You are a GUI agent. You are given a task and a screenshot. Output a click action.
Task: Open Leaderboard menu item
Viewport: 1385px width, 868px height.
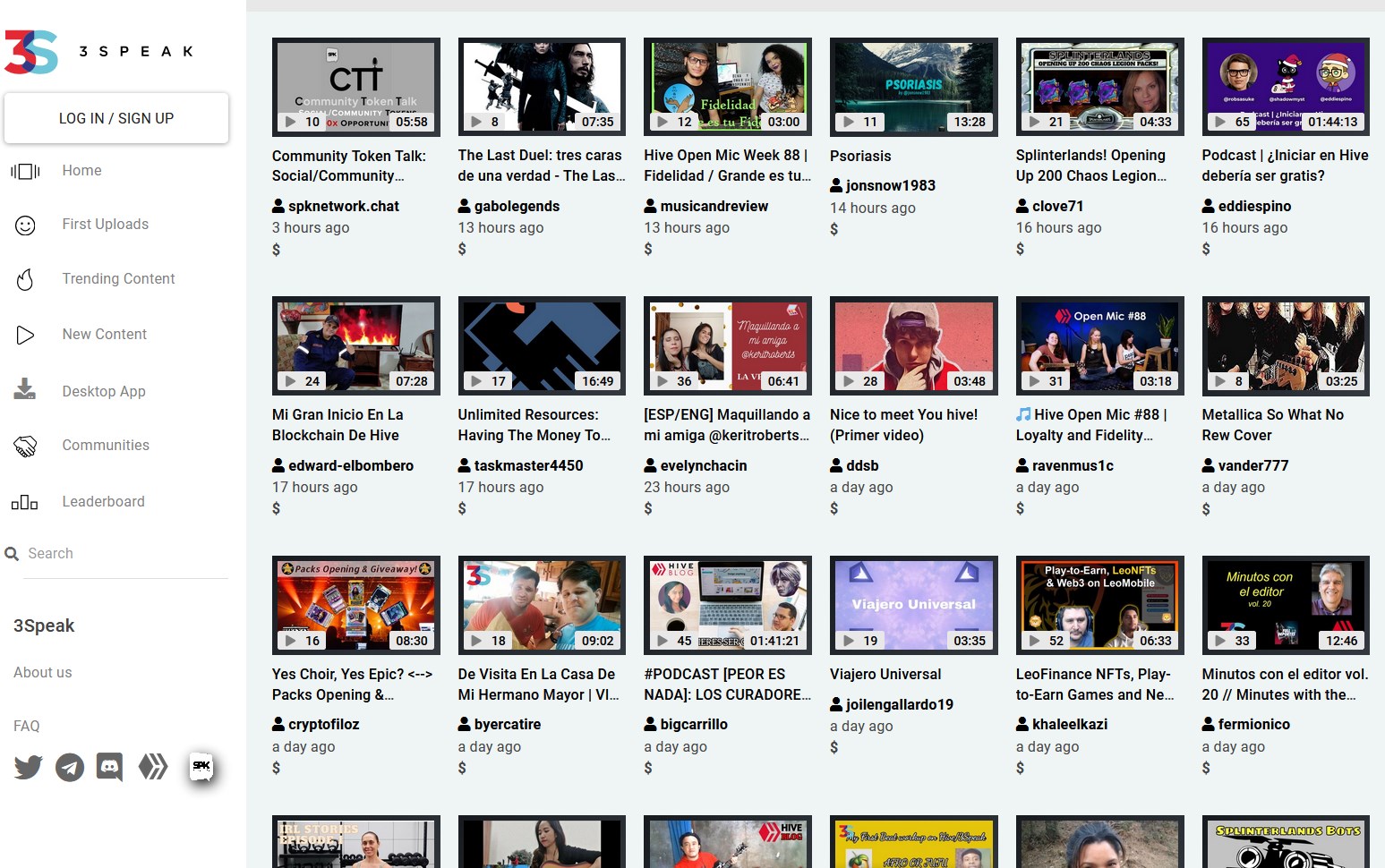click(x=103, y=502)
